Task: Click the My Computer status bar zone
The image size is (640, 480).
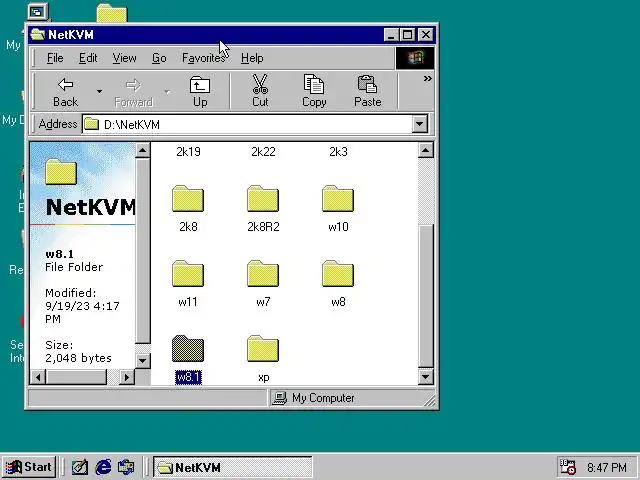Action: [x=350, y=398]
